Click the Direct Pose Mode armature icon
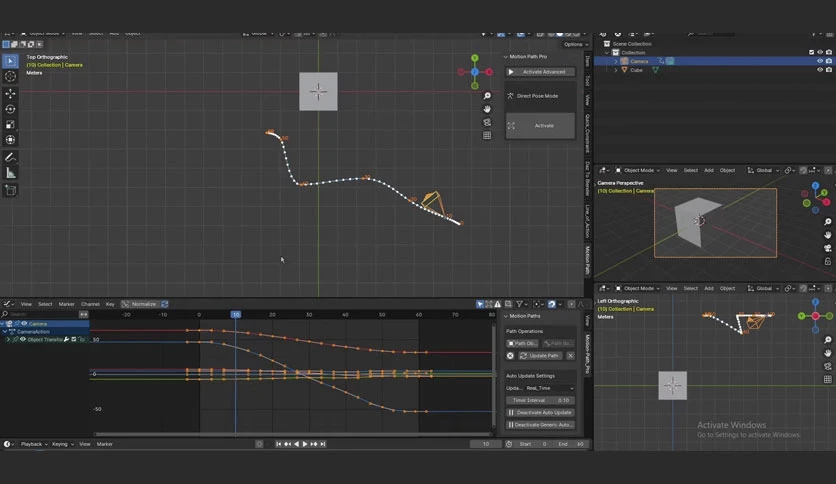 [510, 96]
